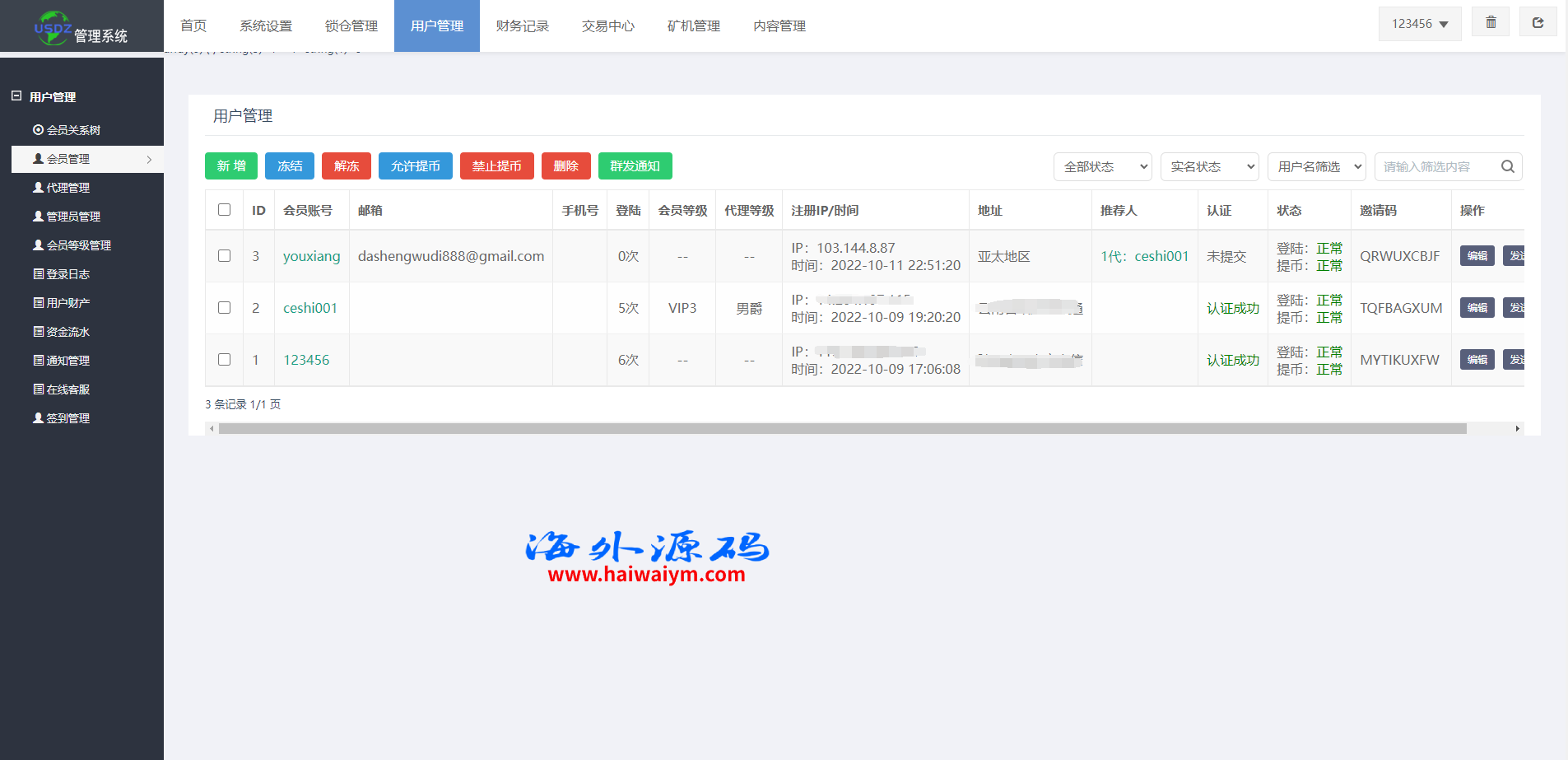Click the trash icon in top bar
This screenshot has width=1568, height=760.
click(x=1491, y=22)
